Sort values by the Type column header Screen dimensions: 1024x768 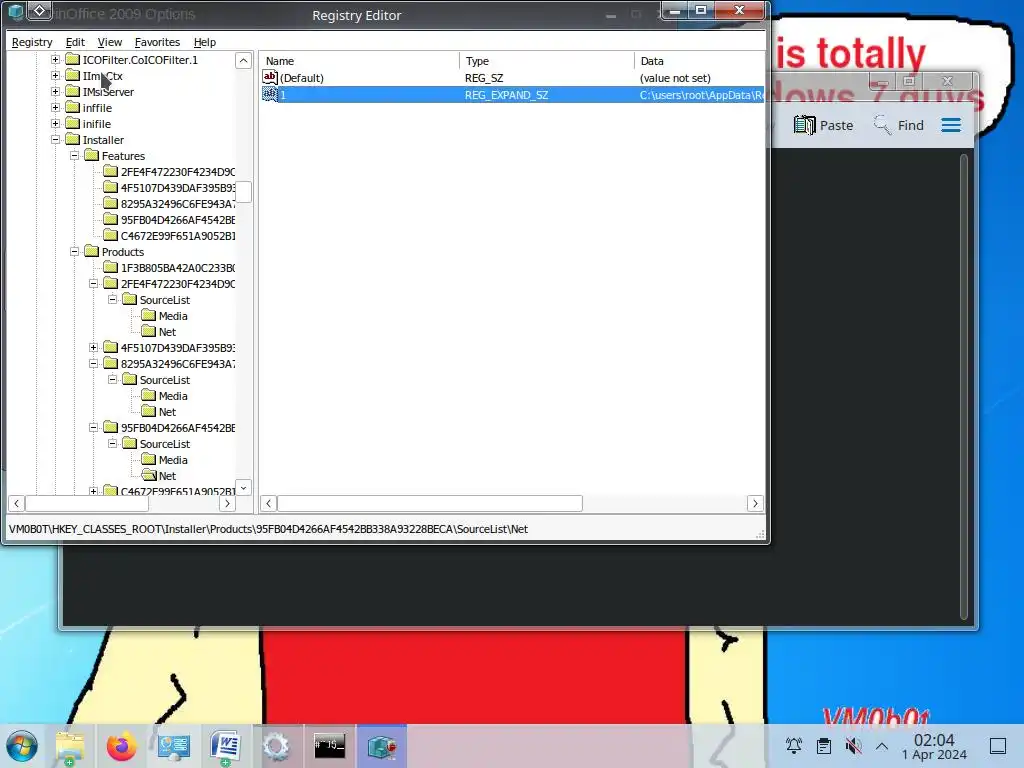(547, 61)
